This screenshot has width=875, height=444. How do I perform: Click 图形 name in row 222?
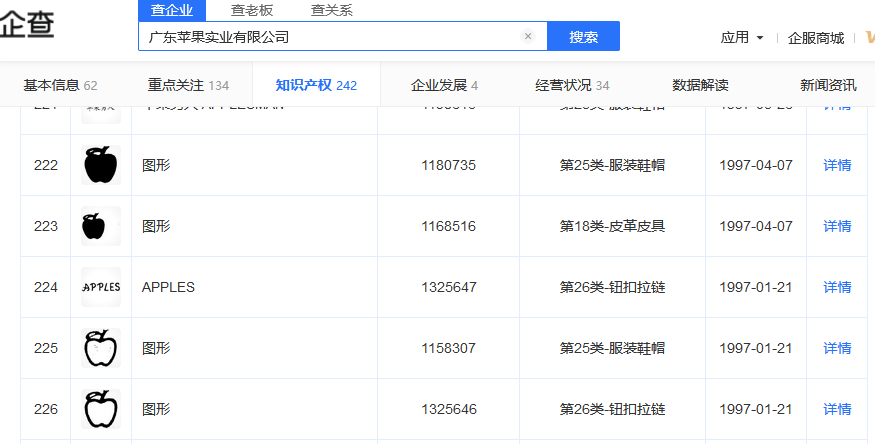coord(156,165)
